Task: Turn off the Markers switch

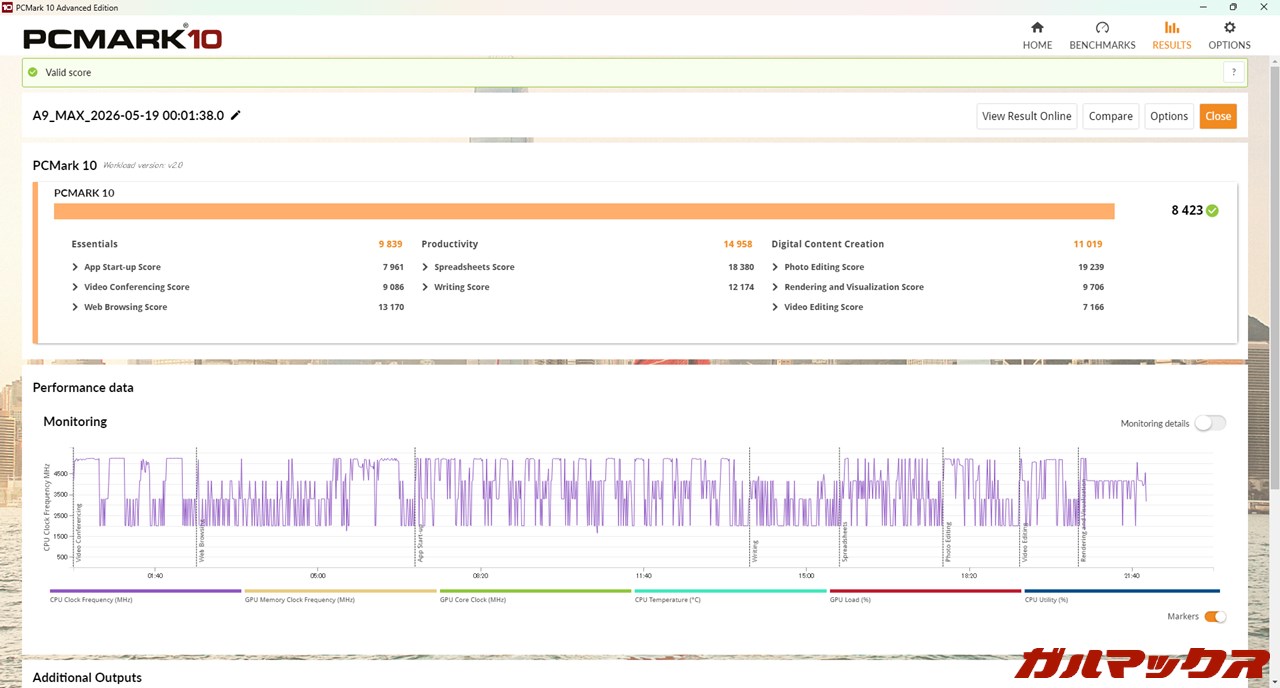Action: tap(1215, 616)
